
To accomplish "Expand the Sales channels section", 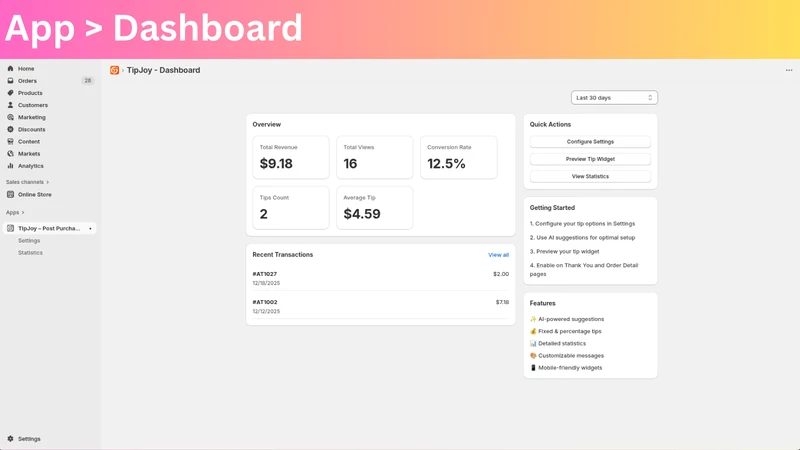I will [28, 182].
